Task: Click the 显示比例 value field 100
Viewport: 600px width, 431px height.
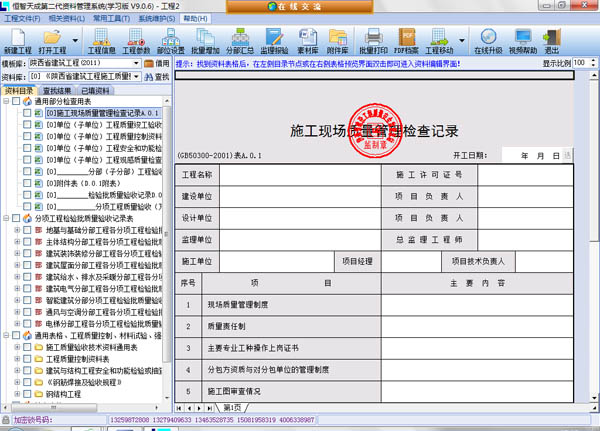Action: pos(581,63)
